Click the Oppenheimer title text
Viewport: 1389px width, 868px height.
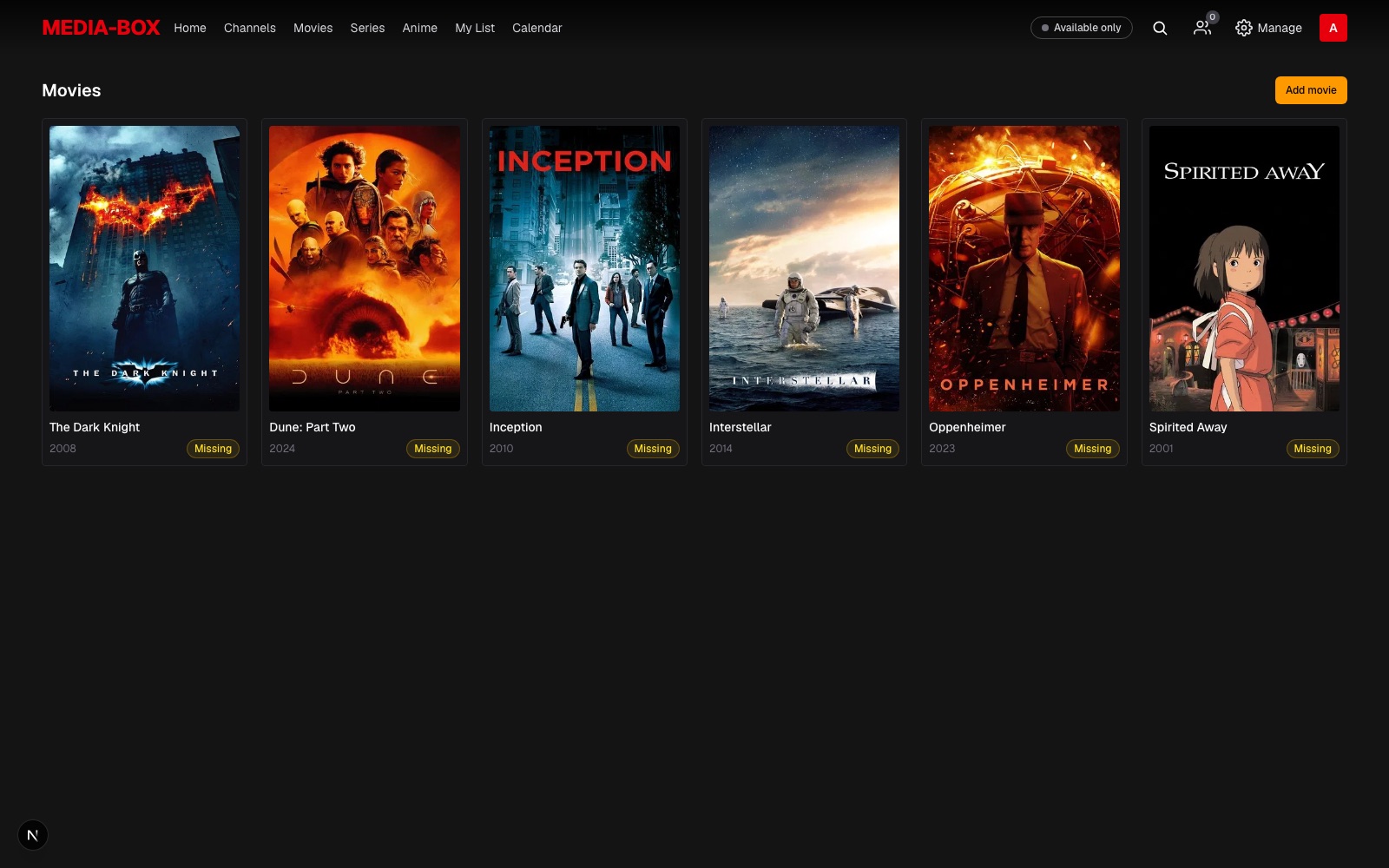pyautogui.click(x=967, y=427)
